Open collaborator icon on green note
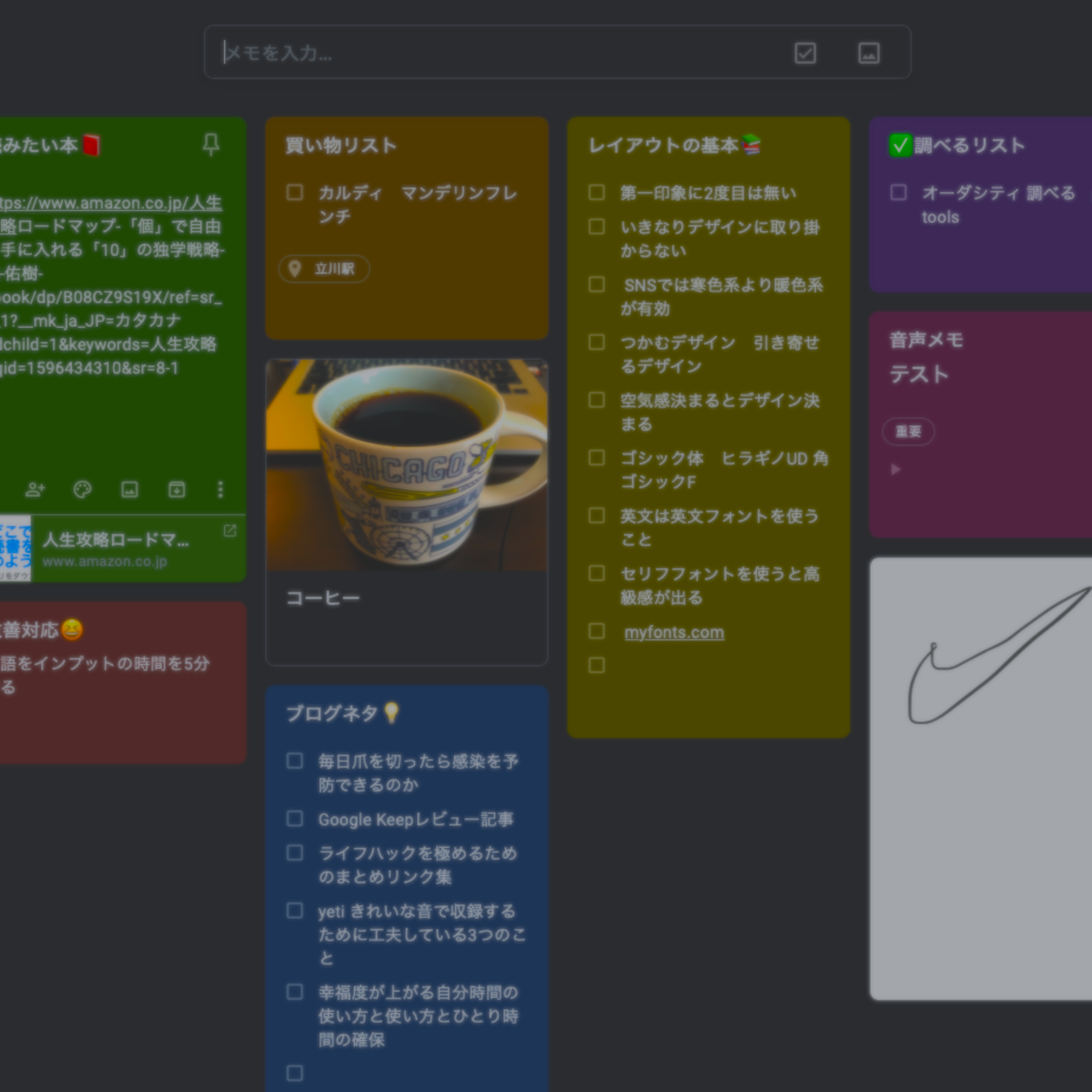 click(35, 490)
